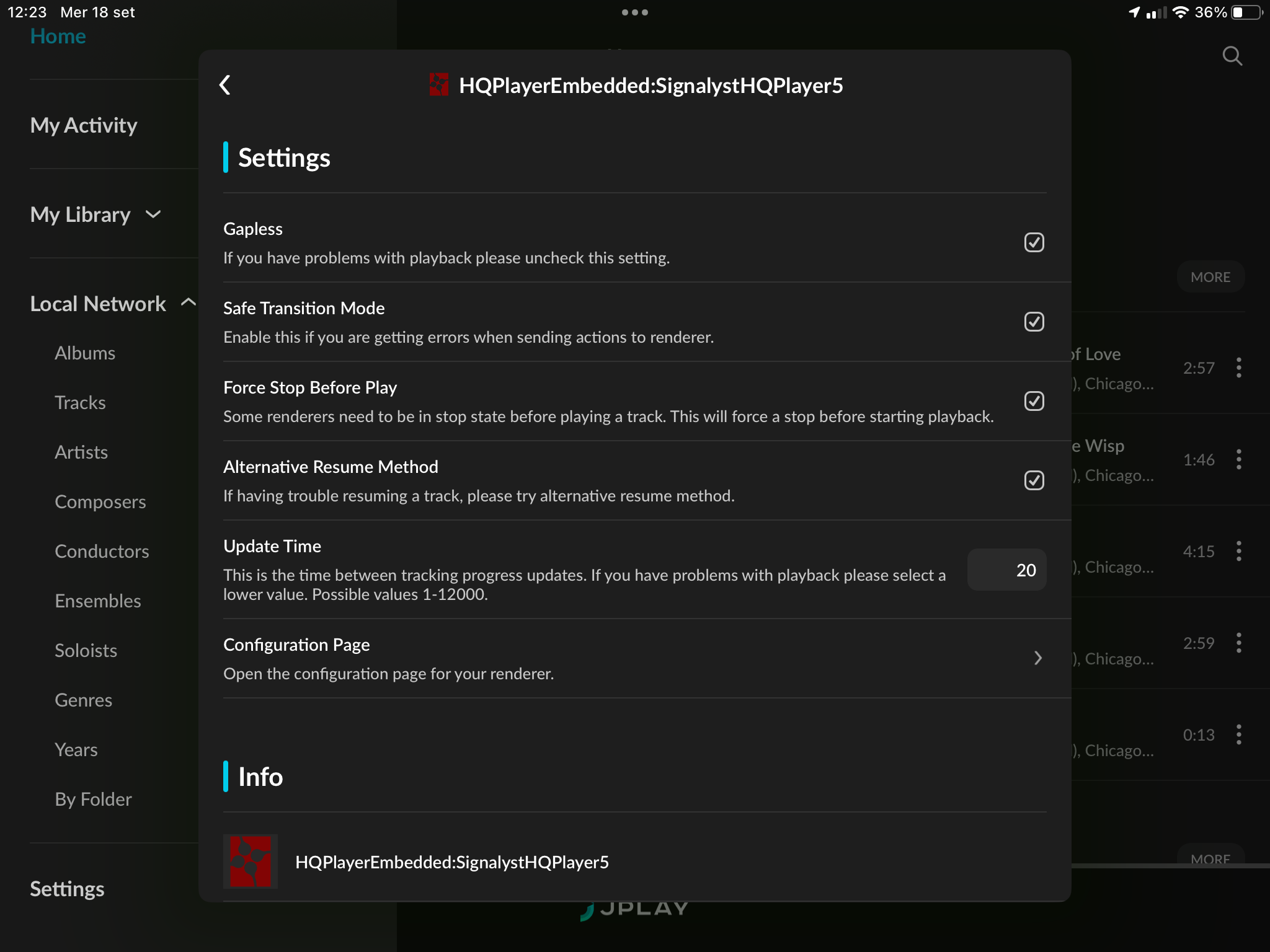Select Tracks under Local Network
The width and height of the screenshot is (1270, 952).
(80, 402)
